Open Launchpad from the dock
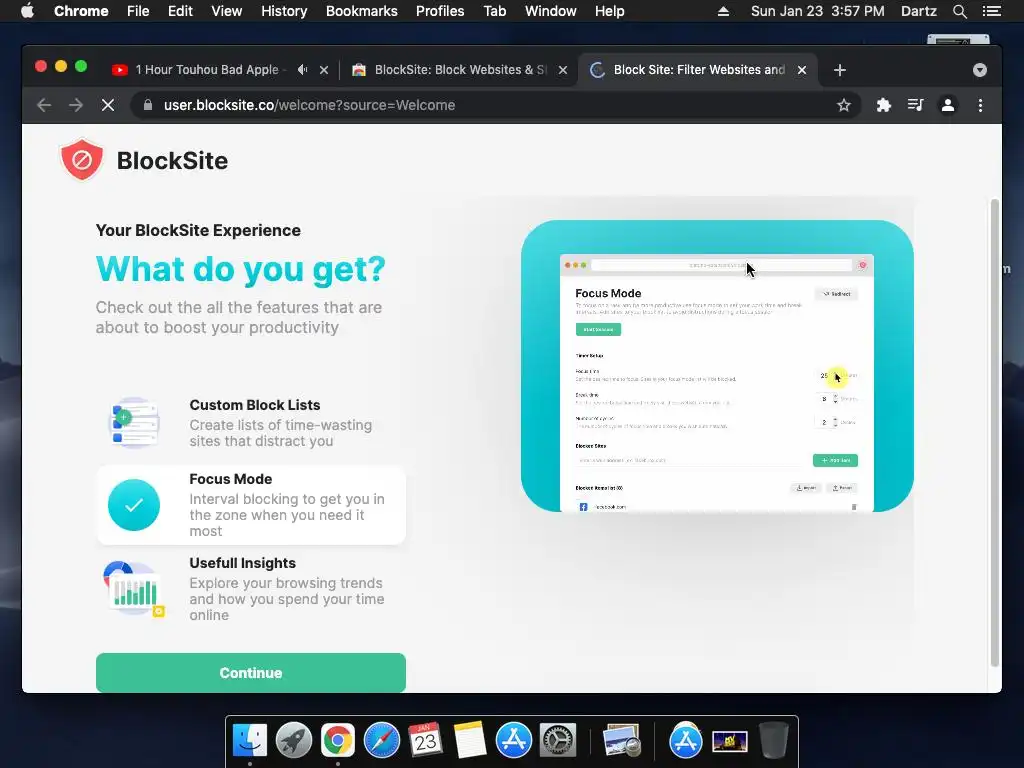 (293, 740)
